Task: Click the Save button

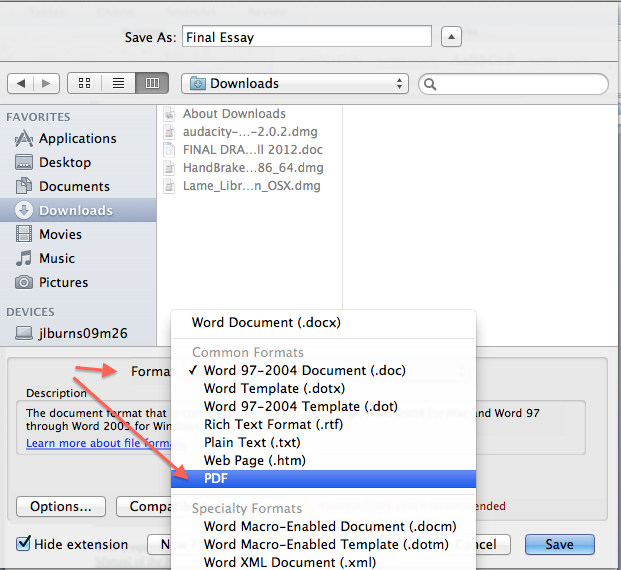Action: point(559,544)
